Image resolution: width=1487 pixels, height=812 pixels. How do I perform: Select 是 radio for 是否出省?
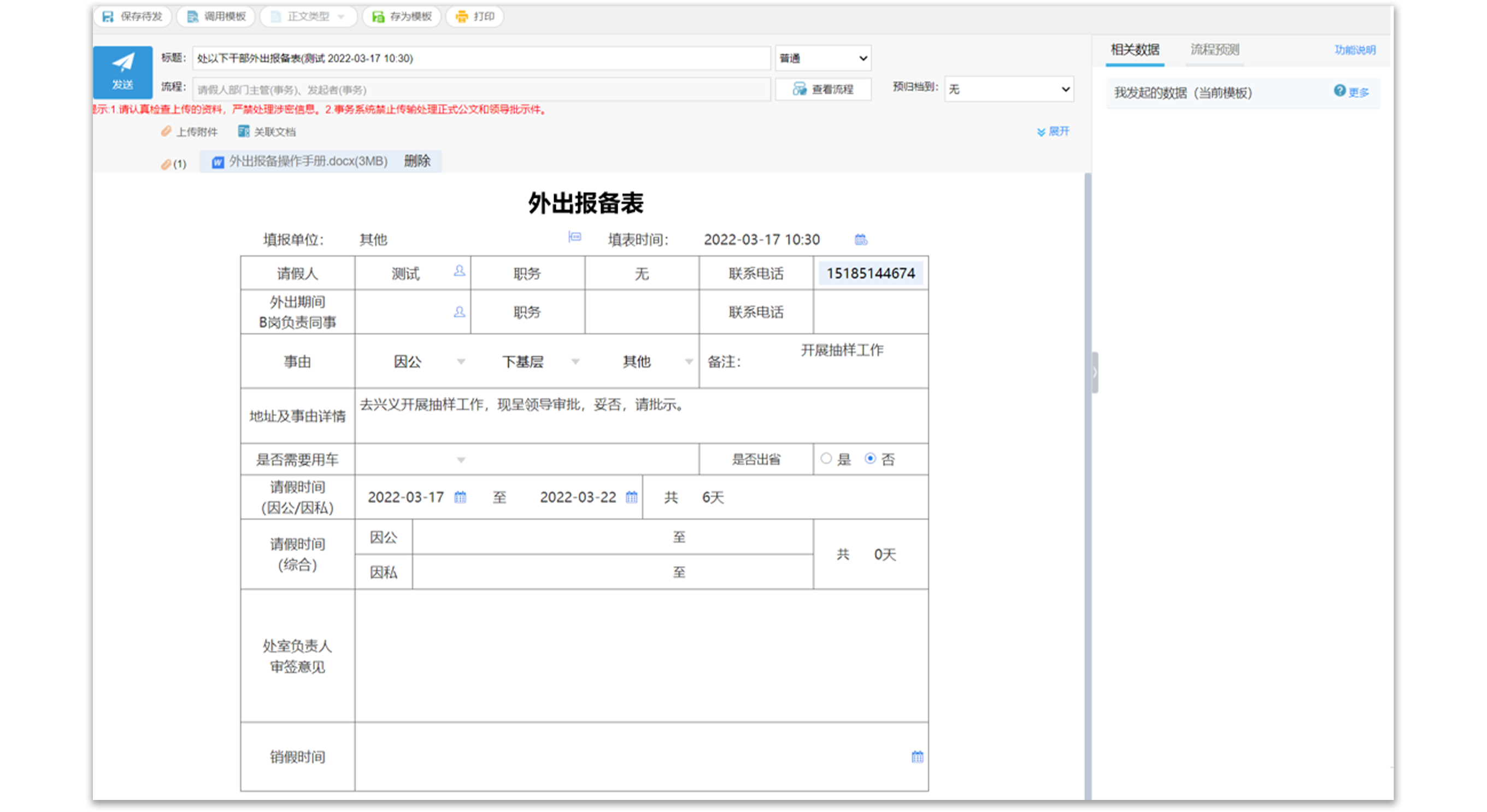[826, 459]
